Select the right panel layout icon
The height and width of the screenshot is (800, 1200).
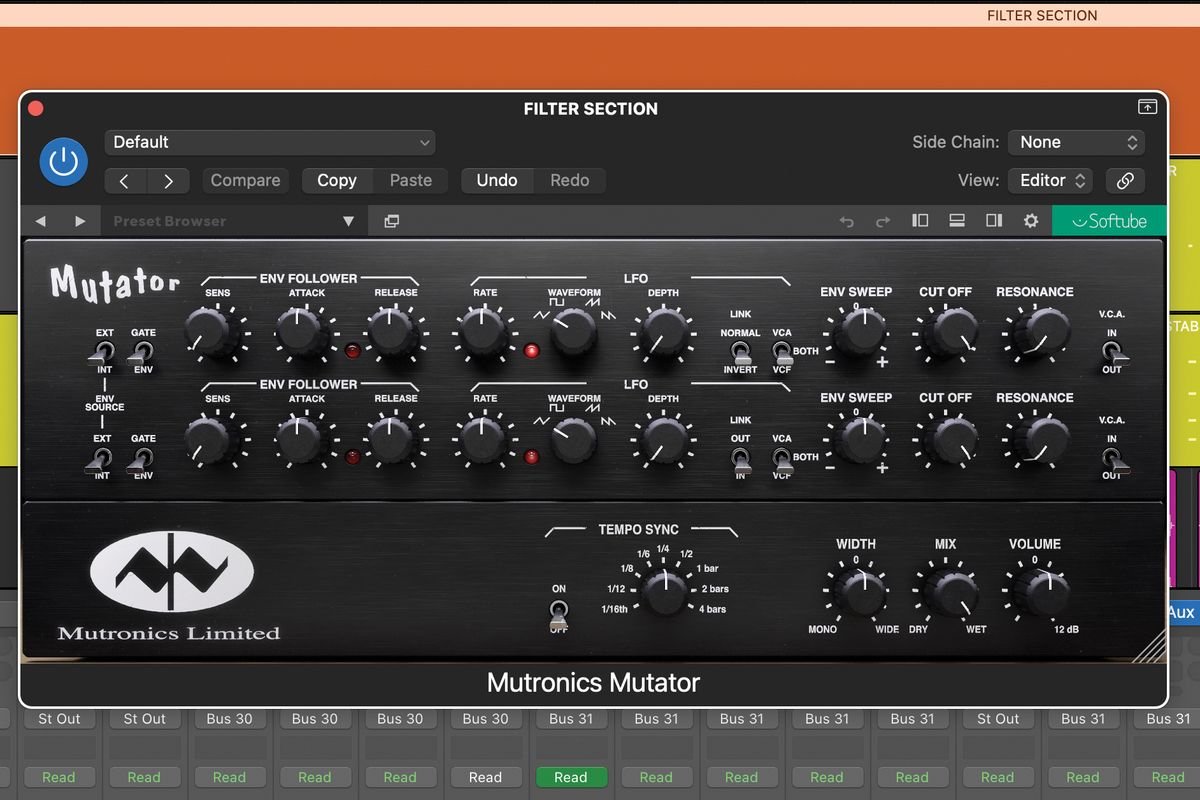coord(994,220)
